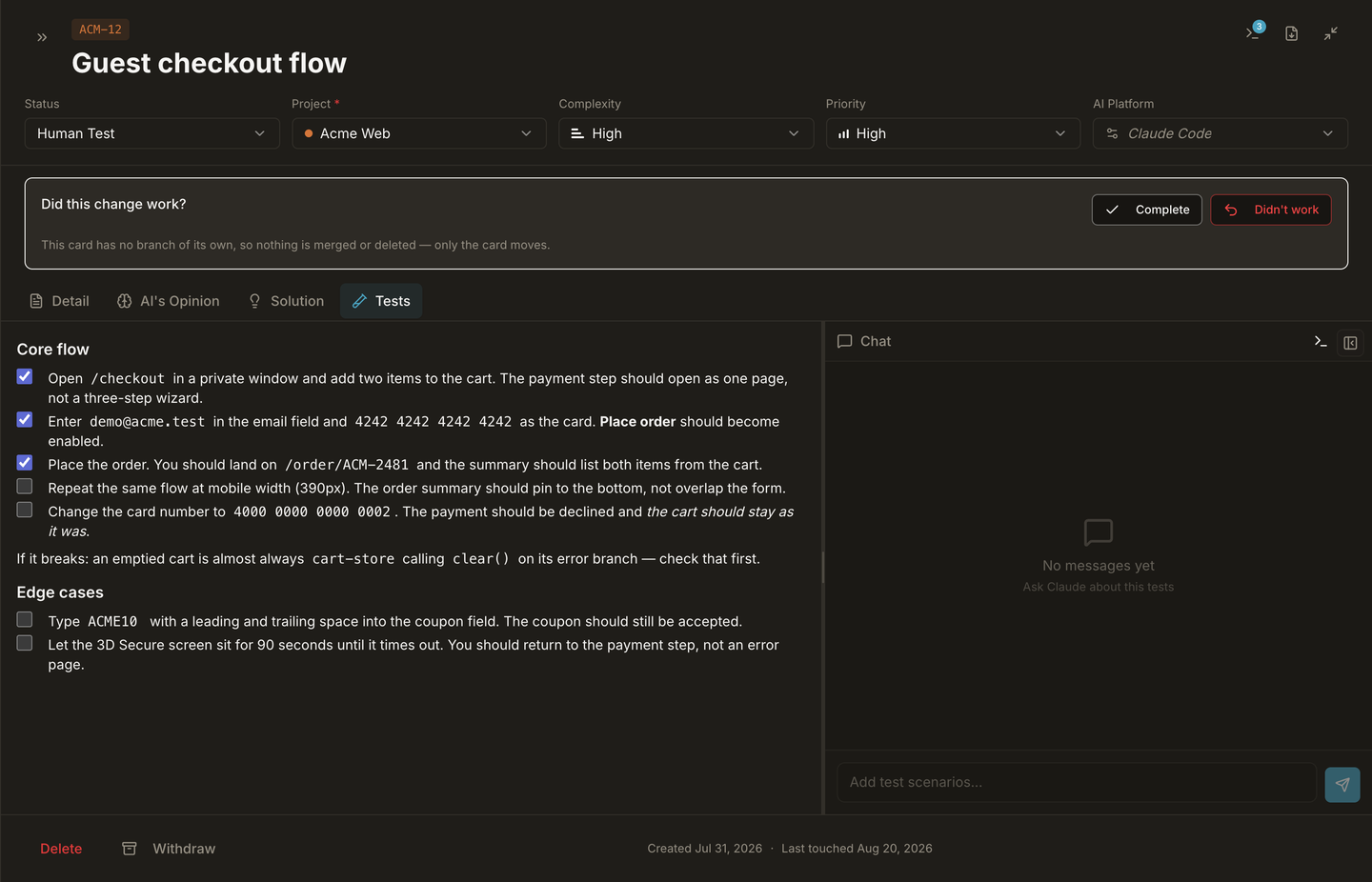The image size is (1372, 882).
Task: Switch to the Solution tab
Action: pos(286,301)
